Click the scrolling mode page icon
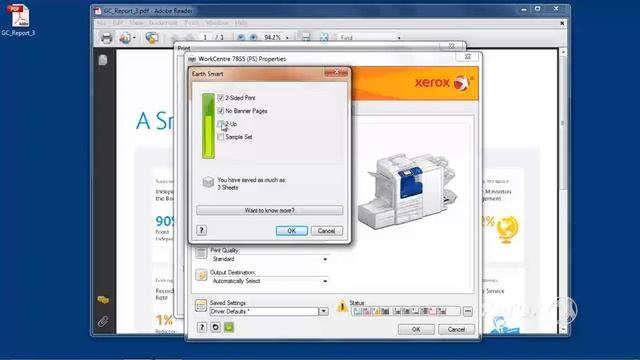This screenshot has height=360, width=640. click(306, 38)
